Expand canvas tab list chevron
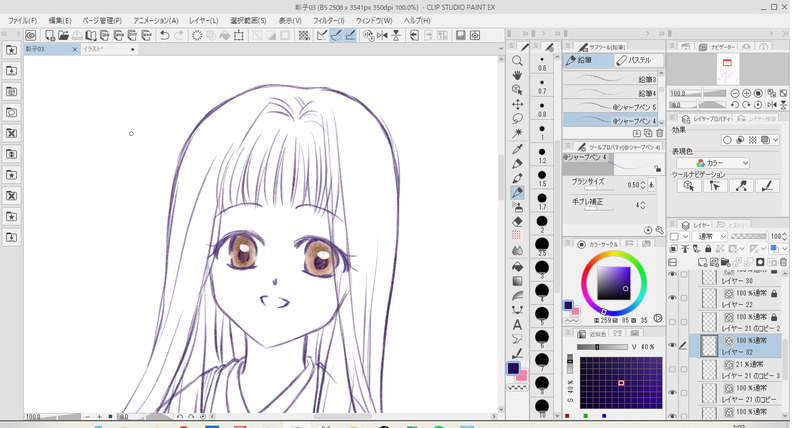The image size is (799, 428). 501,49
